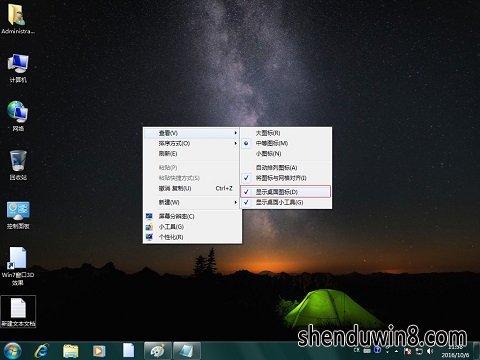Open 小工具(G) gadgets menu entry
The width and height of the screenshot is (480, 360).
[192, 226]
